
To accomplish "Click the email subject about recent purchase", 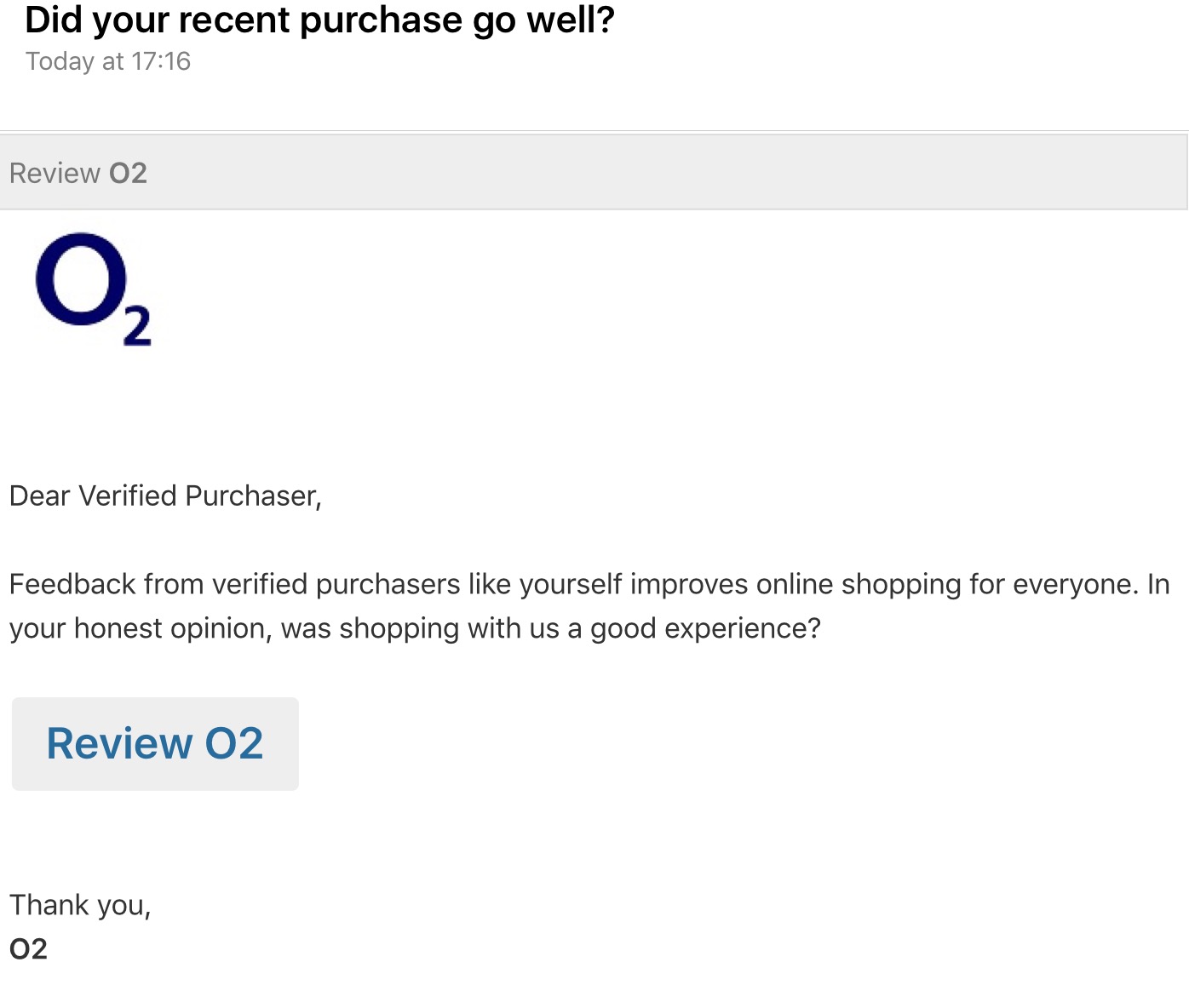I will [x=319, y=20].
